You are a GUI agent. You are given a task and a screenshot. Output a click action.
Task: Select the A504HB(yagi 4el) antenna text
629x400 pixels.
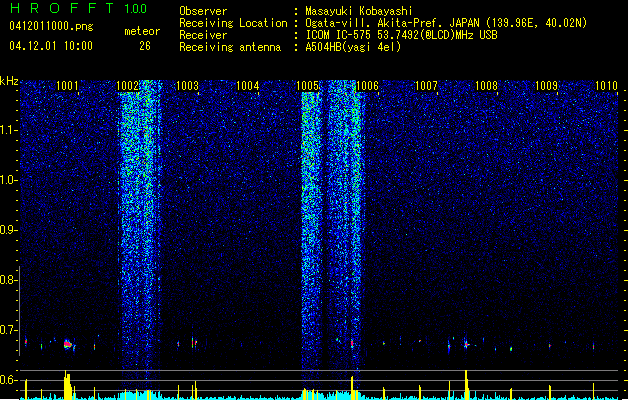click(x=353, y=47)
